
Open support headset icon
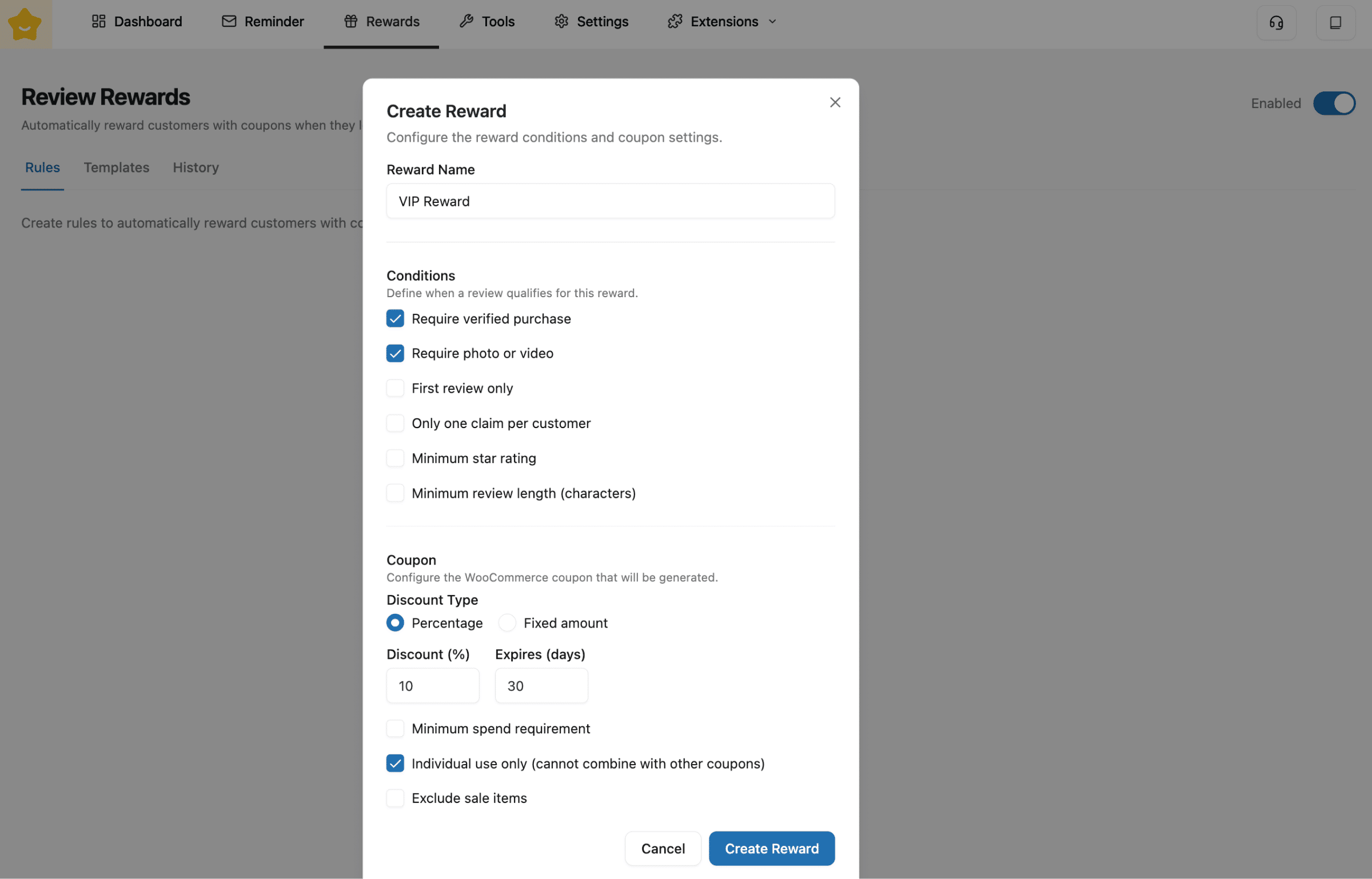[1276, 23]
